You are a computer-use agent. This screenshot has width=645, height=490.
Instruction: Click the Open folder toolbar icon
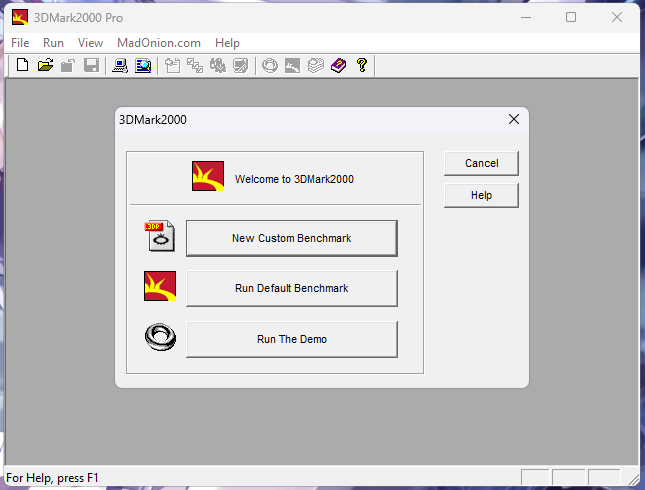click(x=45, y=65)
